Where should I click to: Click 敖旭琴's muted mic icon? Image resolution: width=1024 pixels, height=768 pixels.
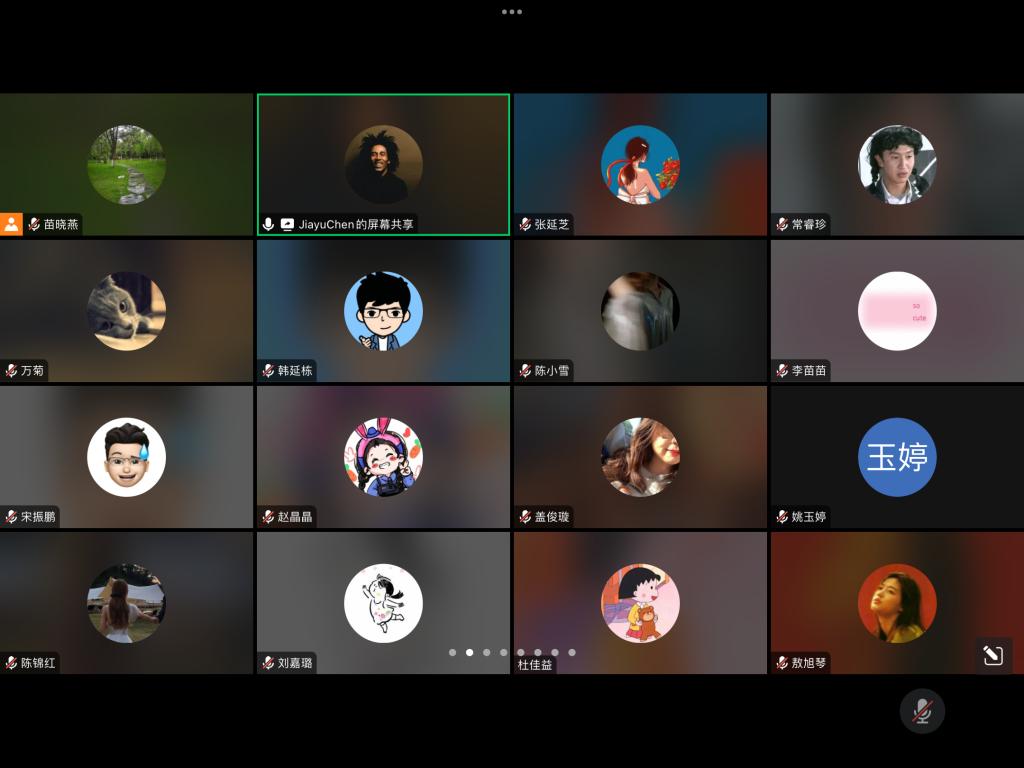pos(782,663)
